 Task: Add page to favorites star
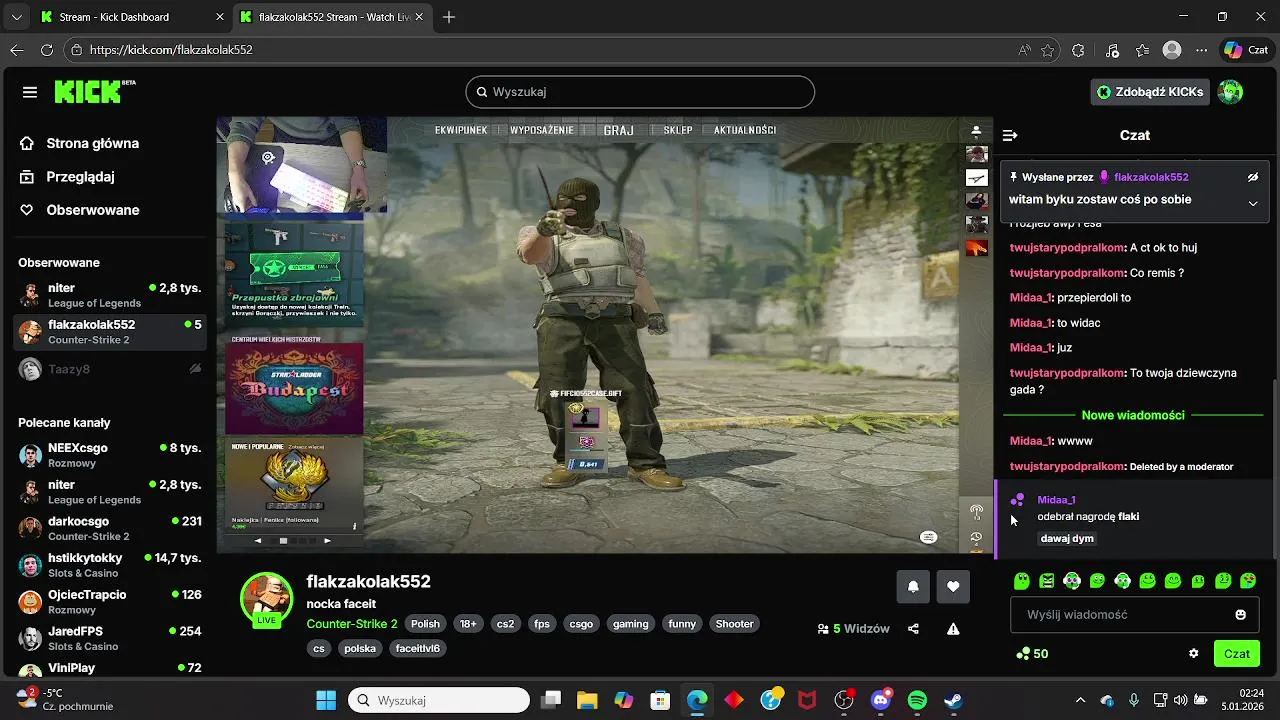[1047, 50]
